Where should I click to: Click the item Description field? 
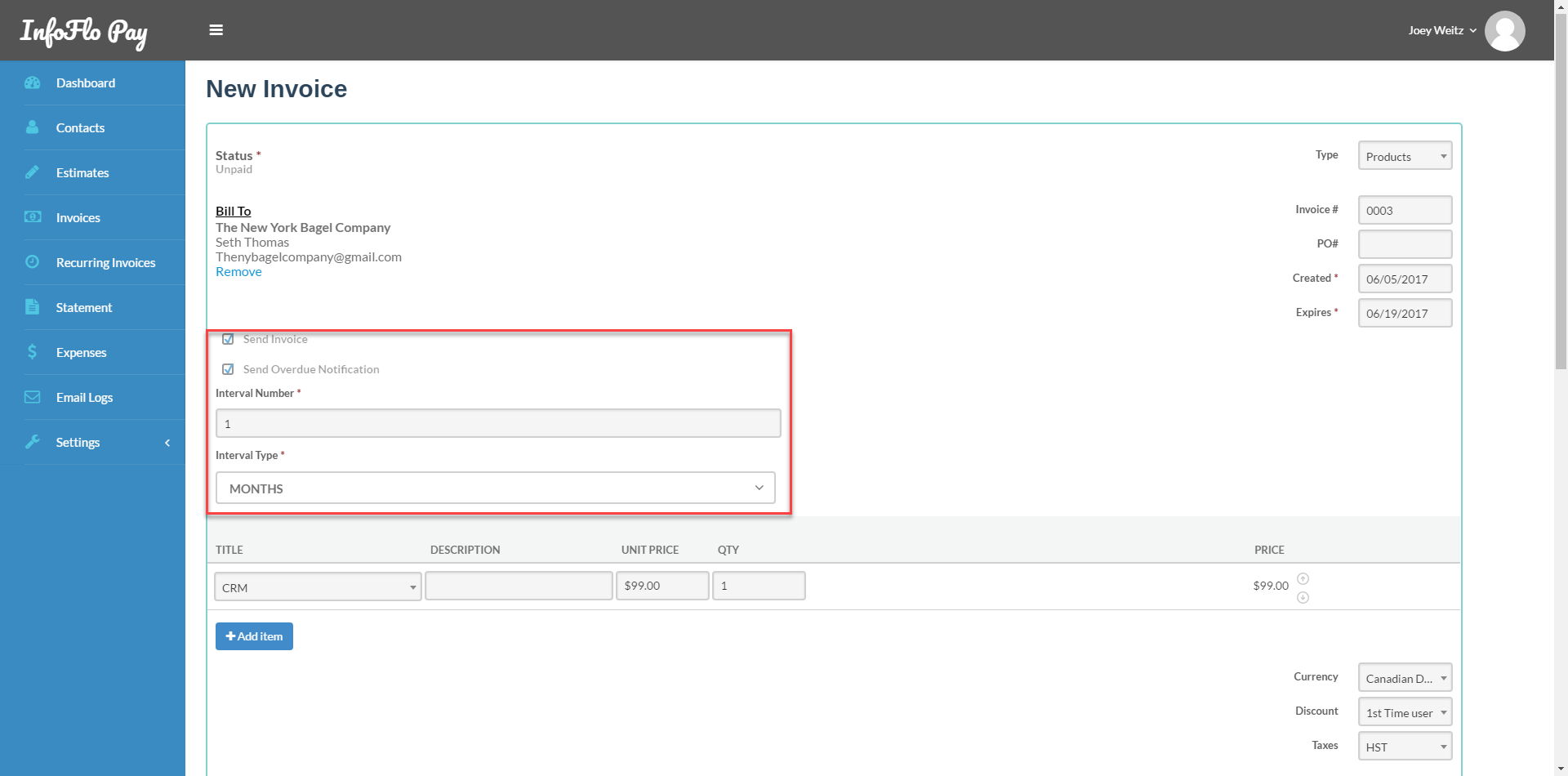519,586
